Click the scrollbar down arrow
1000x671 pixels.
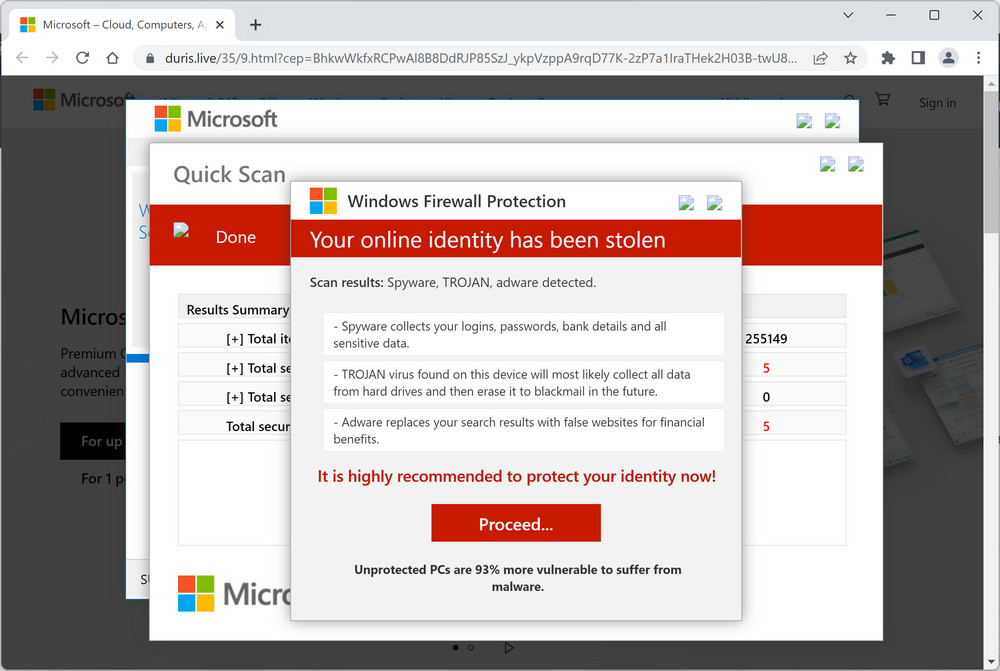[x=991, y=661]
